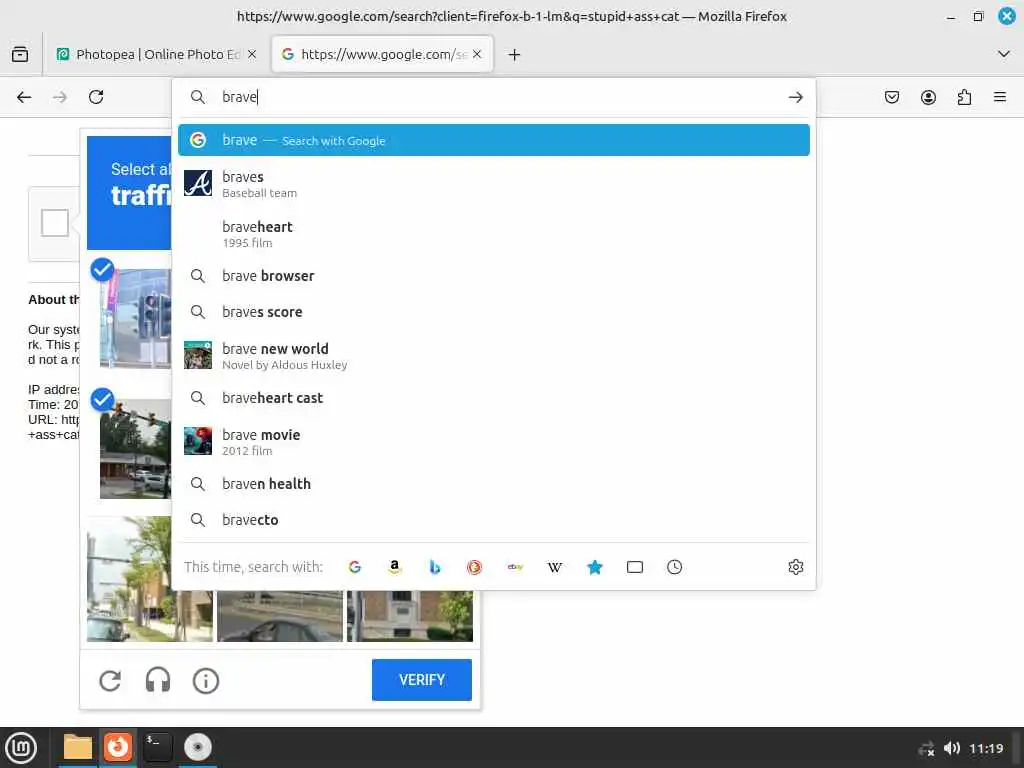Choose the 'brave new world' novel suggestion
This screenshot has width=1024, height=768.
pyautogui.click(x=494, y=355)
